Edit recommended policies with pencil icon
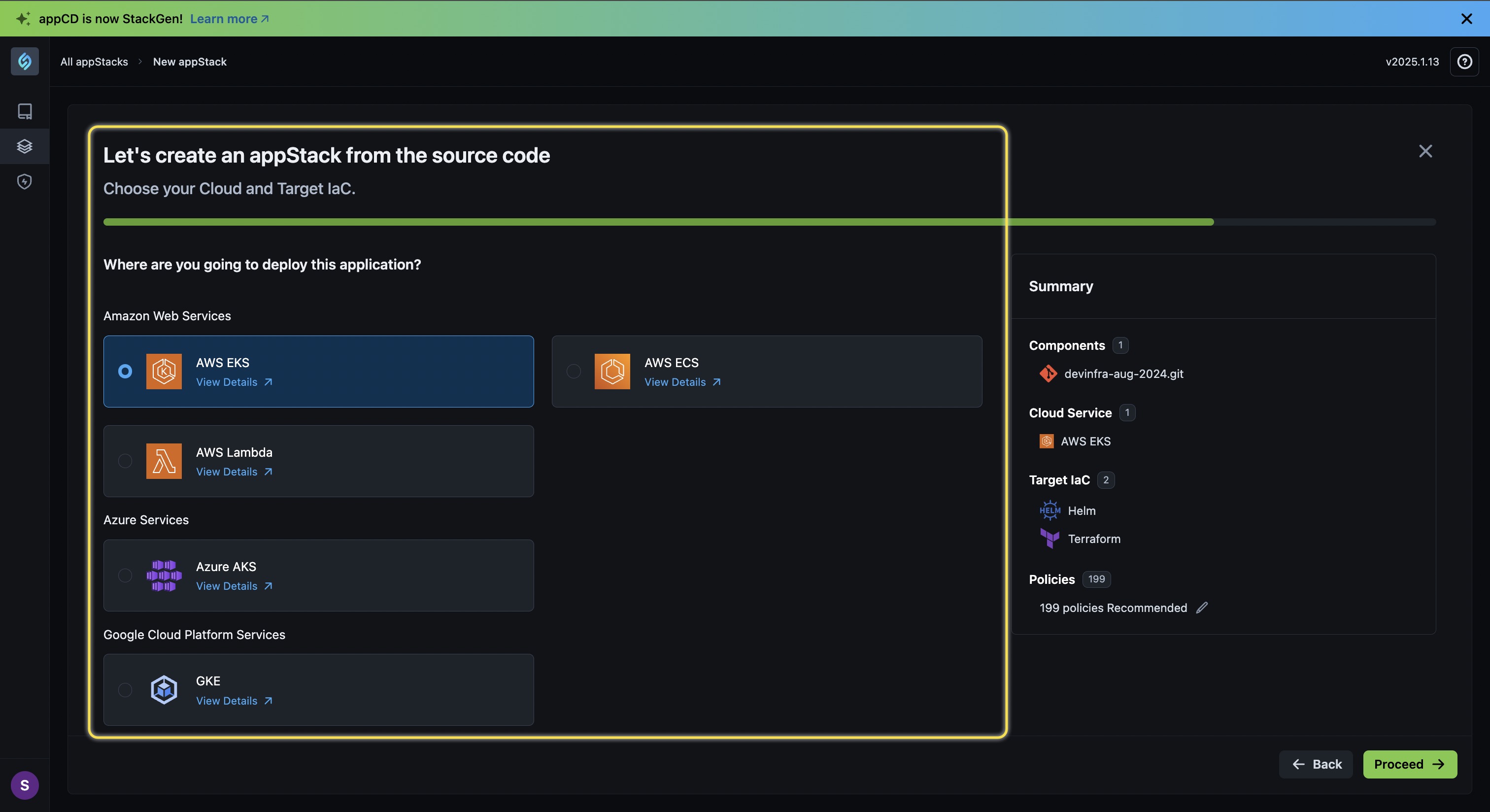The image size is (1490, 812). coord(1202,607)
